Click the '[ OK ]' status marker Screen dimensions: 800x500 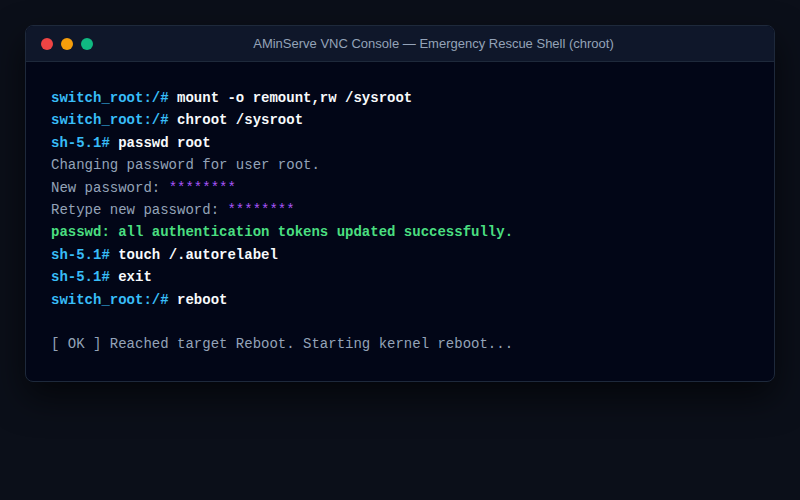coord(76,343)
